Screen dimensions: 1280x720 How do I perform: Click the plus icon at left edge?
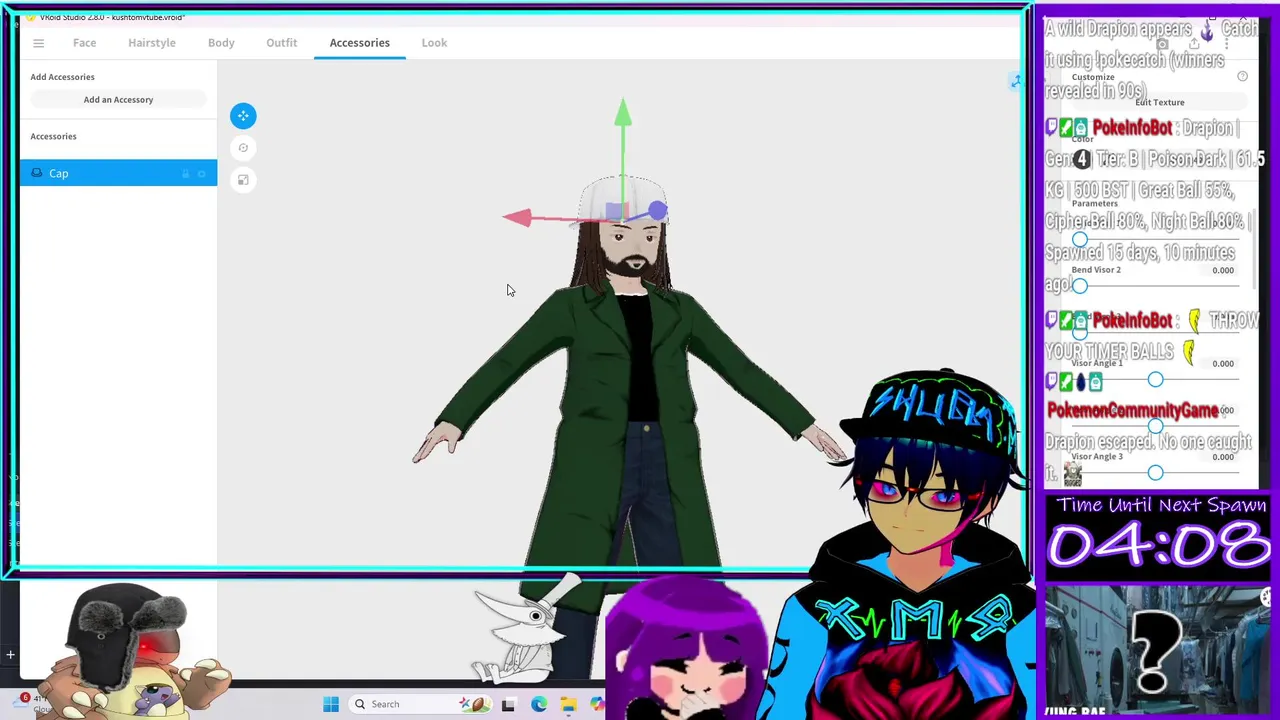[x=10, y=655]
